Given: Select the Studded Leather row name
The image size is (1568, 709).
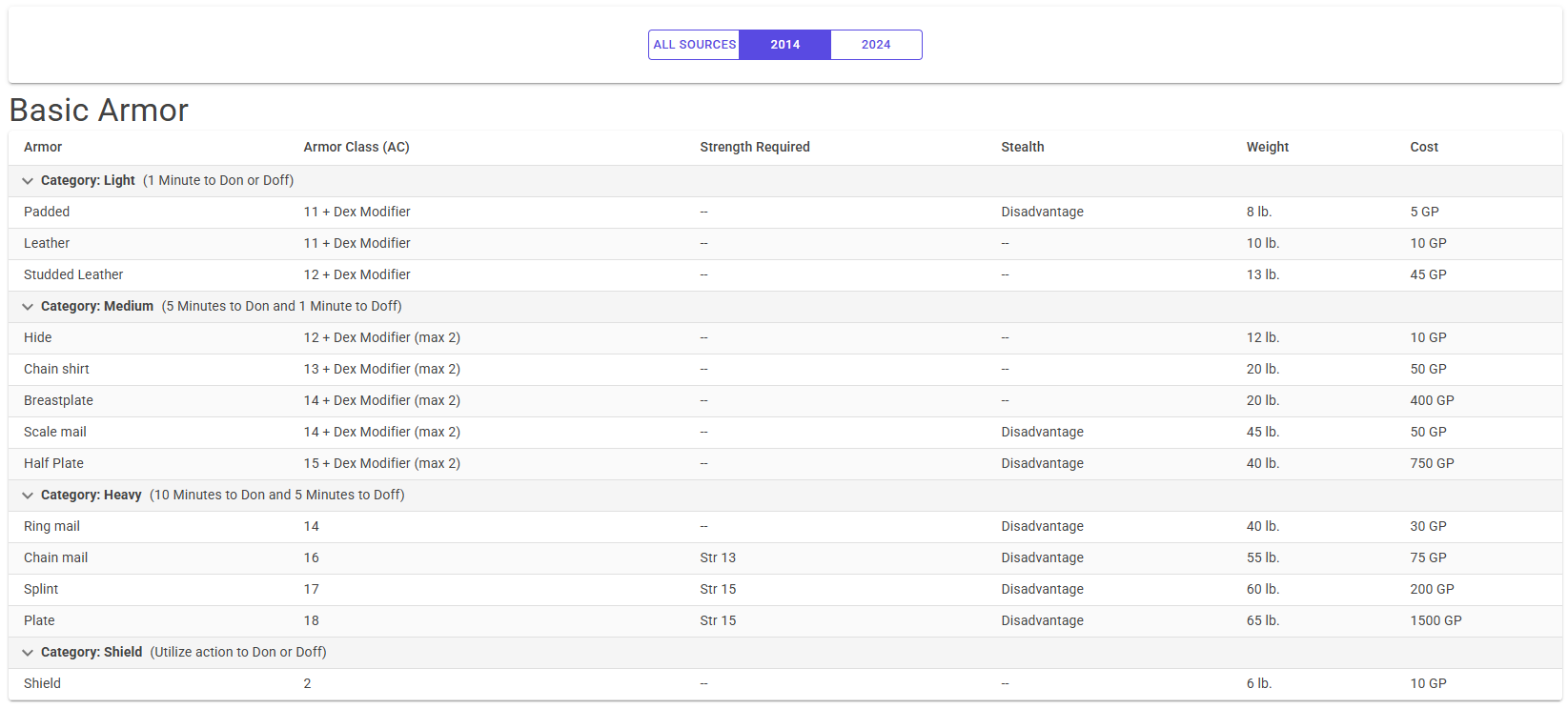Looking at the screenshot, I should [73, 274].
